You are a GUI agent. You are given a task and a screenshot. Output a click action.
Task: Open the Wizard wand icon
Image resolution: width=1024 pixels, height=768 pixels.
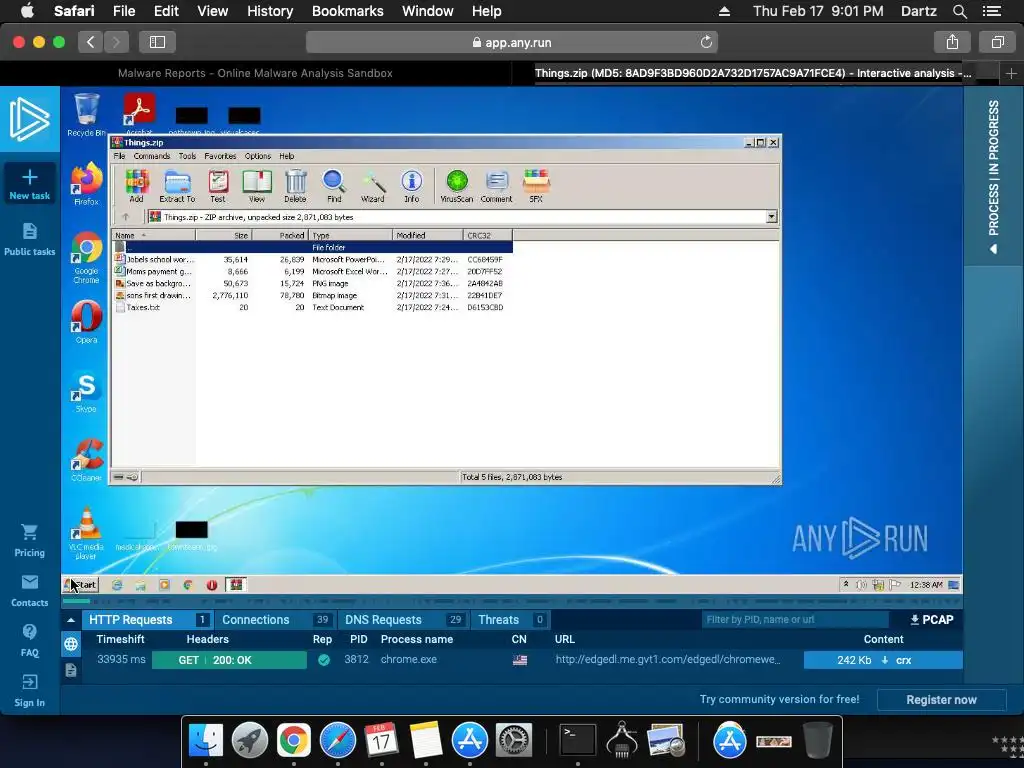tap(373, 185)
